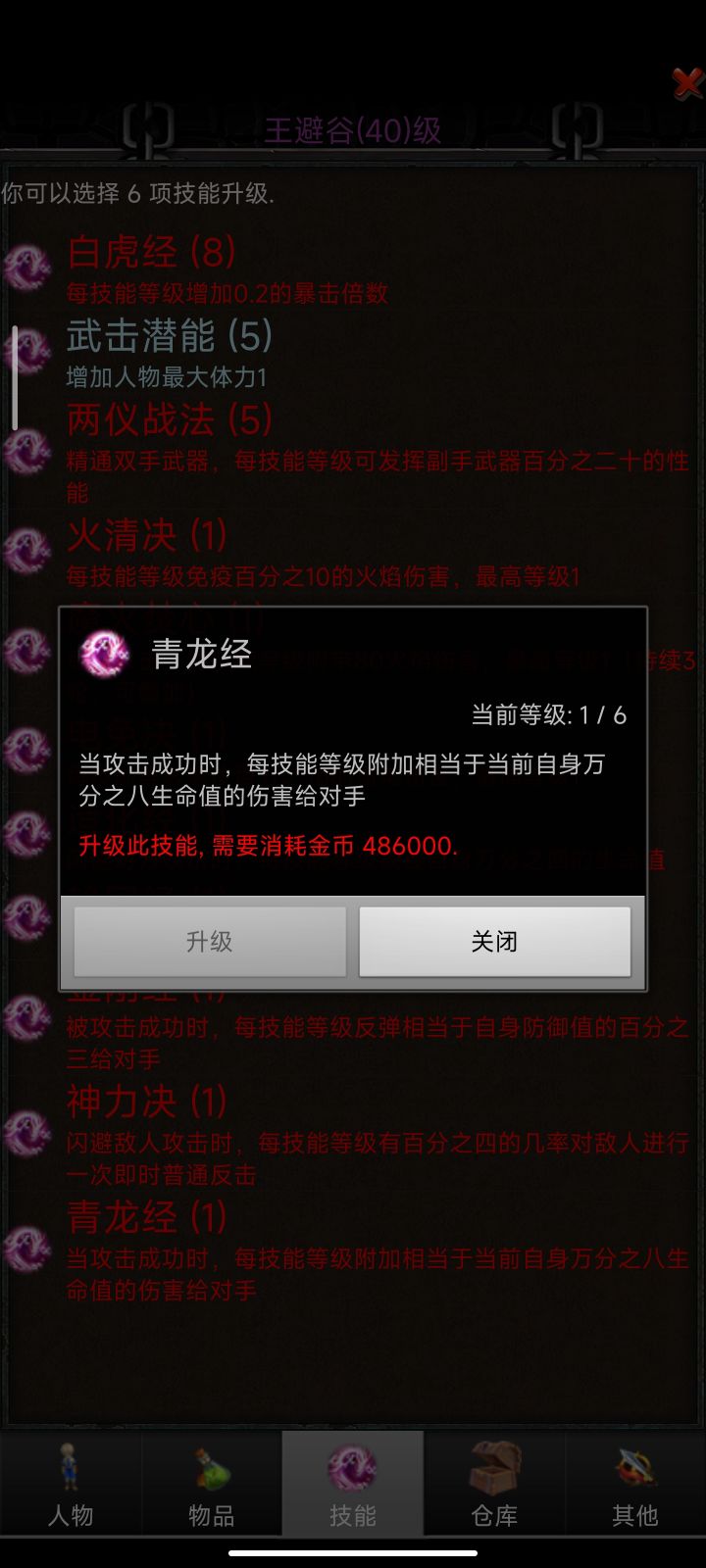
Task: Tap the 武击潜能 skill swirl icon
Action: pos(27,351)
